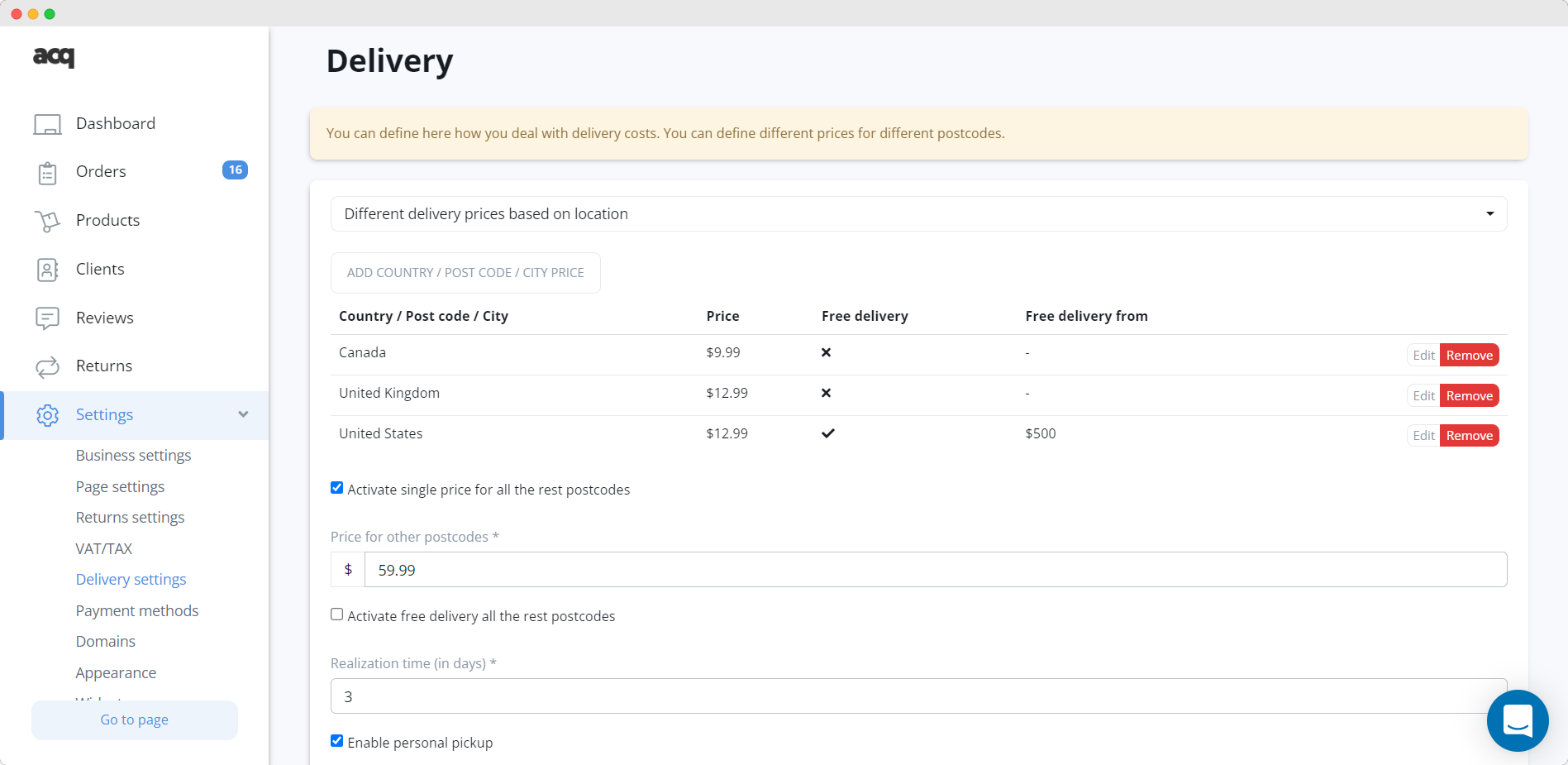Click the acq logo
This screenshot has height=765, width=1568.
[54, 56]
